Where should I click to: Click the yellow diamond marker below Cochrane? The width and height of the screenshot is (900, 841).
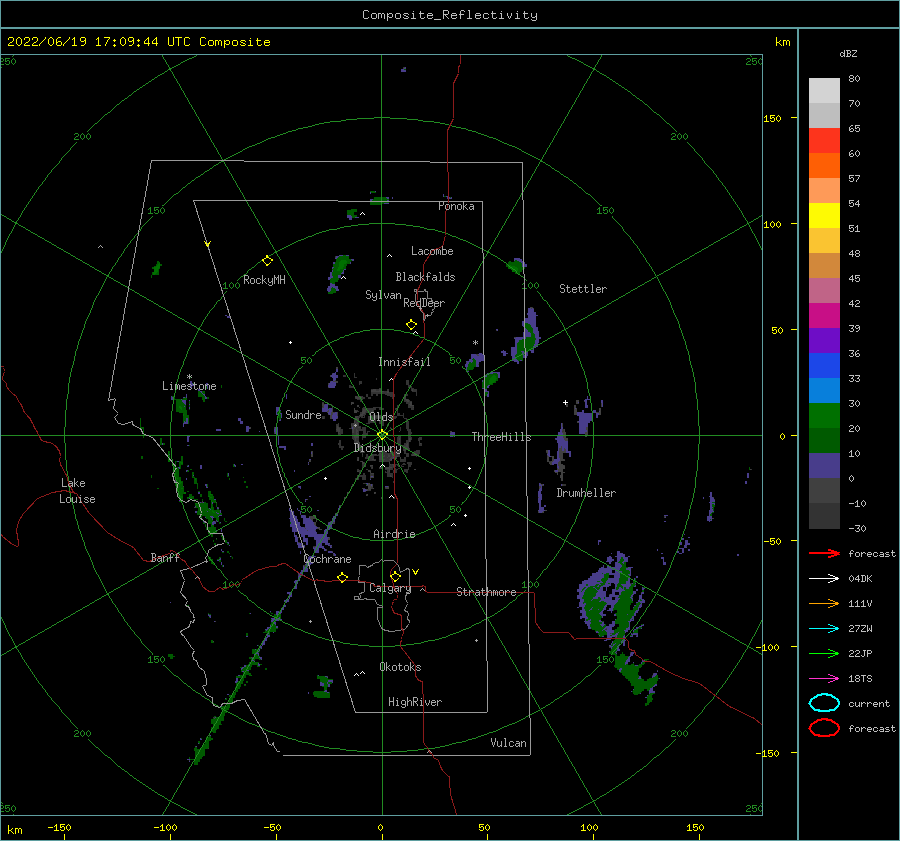342,577
